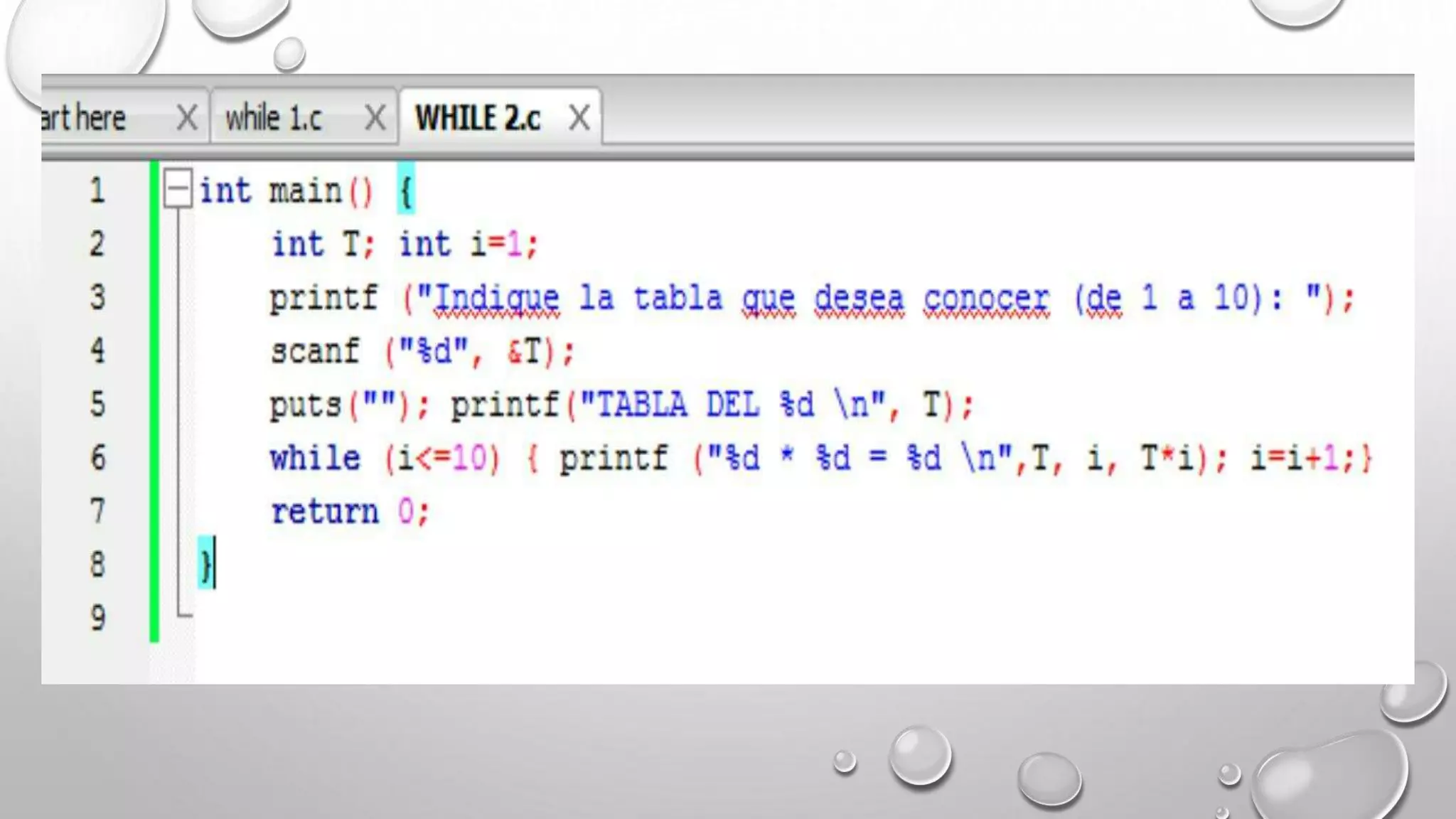Click the highlighted closing brace on line 8
Screen dimensions: 1456x819
coord(205,564)
